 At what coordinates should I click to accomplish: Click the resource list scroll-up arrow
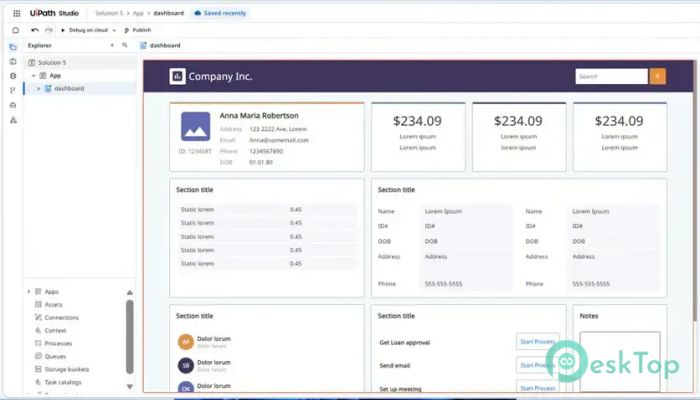pos(130,293)
